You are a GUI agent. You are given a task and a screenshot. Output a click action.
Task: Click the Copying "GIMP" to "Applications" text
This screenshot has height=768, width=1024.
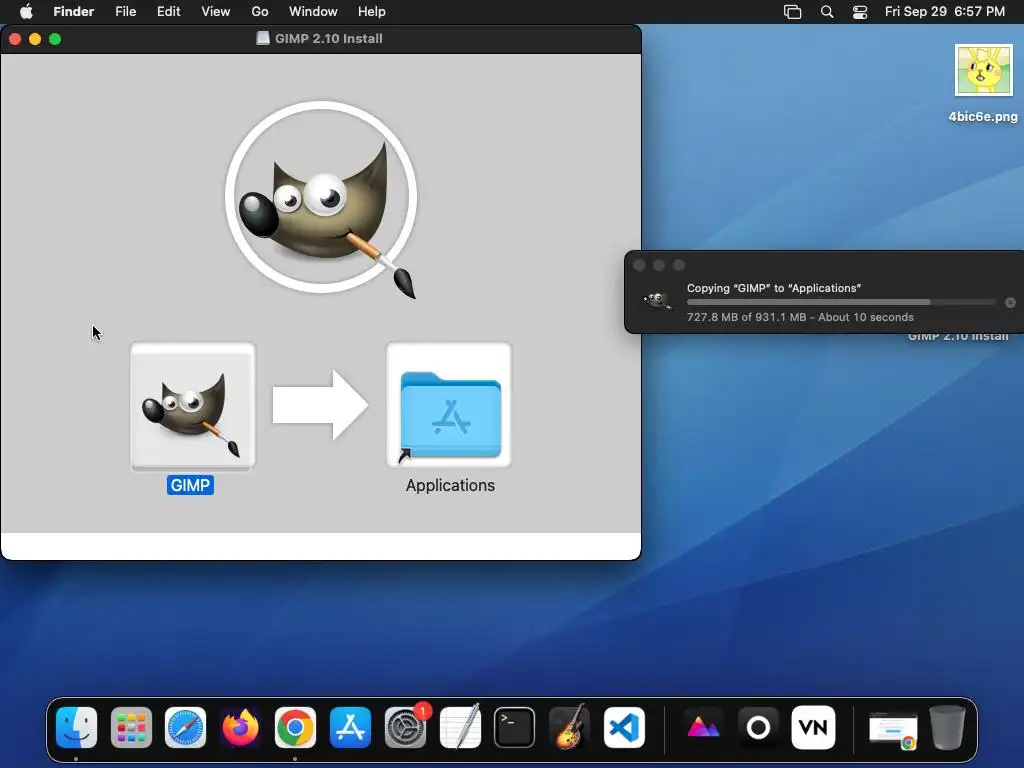(774, 288)
